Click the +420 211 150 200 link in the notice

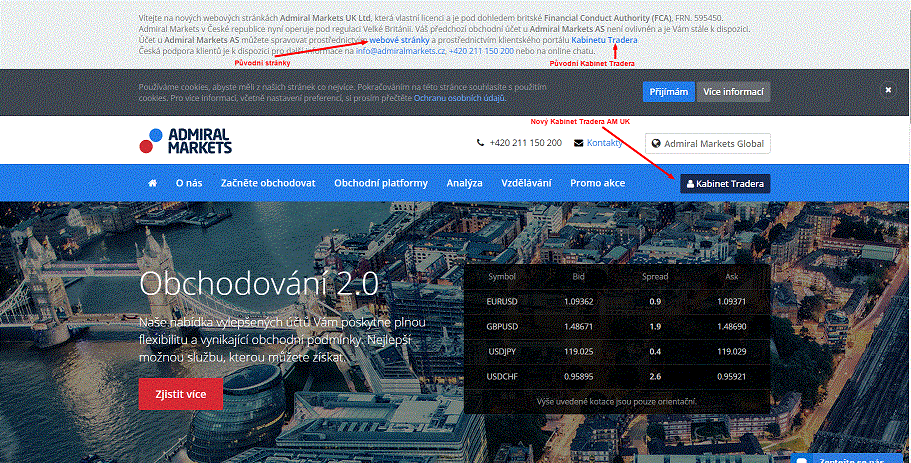(x=482, y=51)
